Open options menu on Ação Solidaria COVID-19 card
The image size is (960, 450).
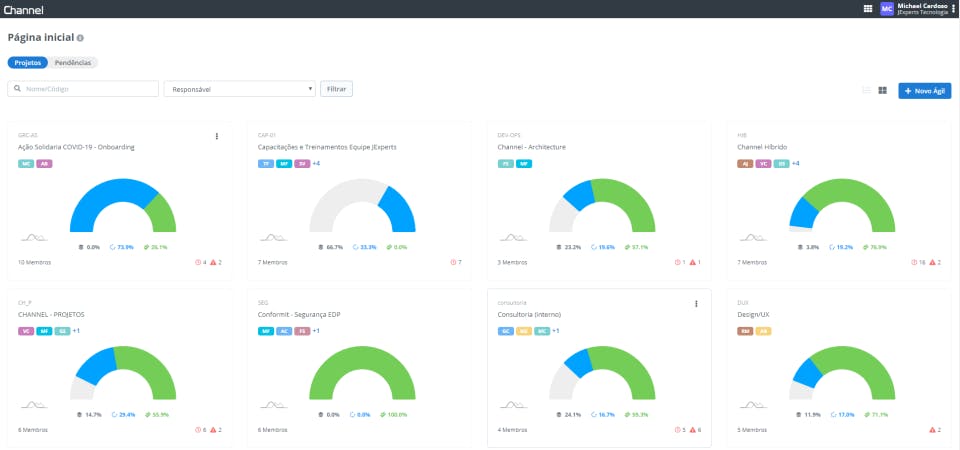pyautogui.click(x=217, y=136)
